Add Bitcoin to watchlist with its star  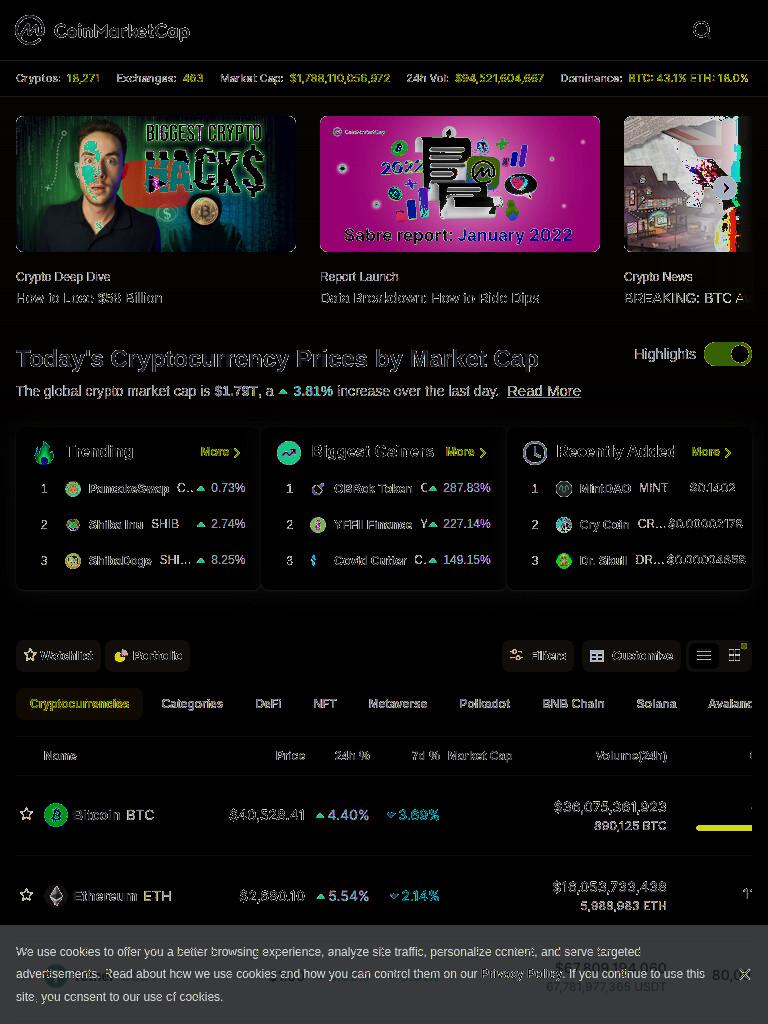pos(26,814)
